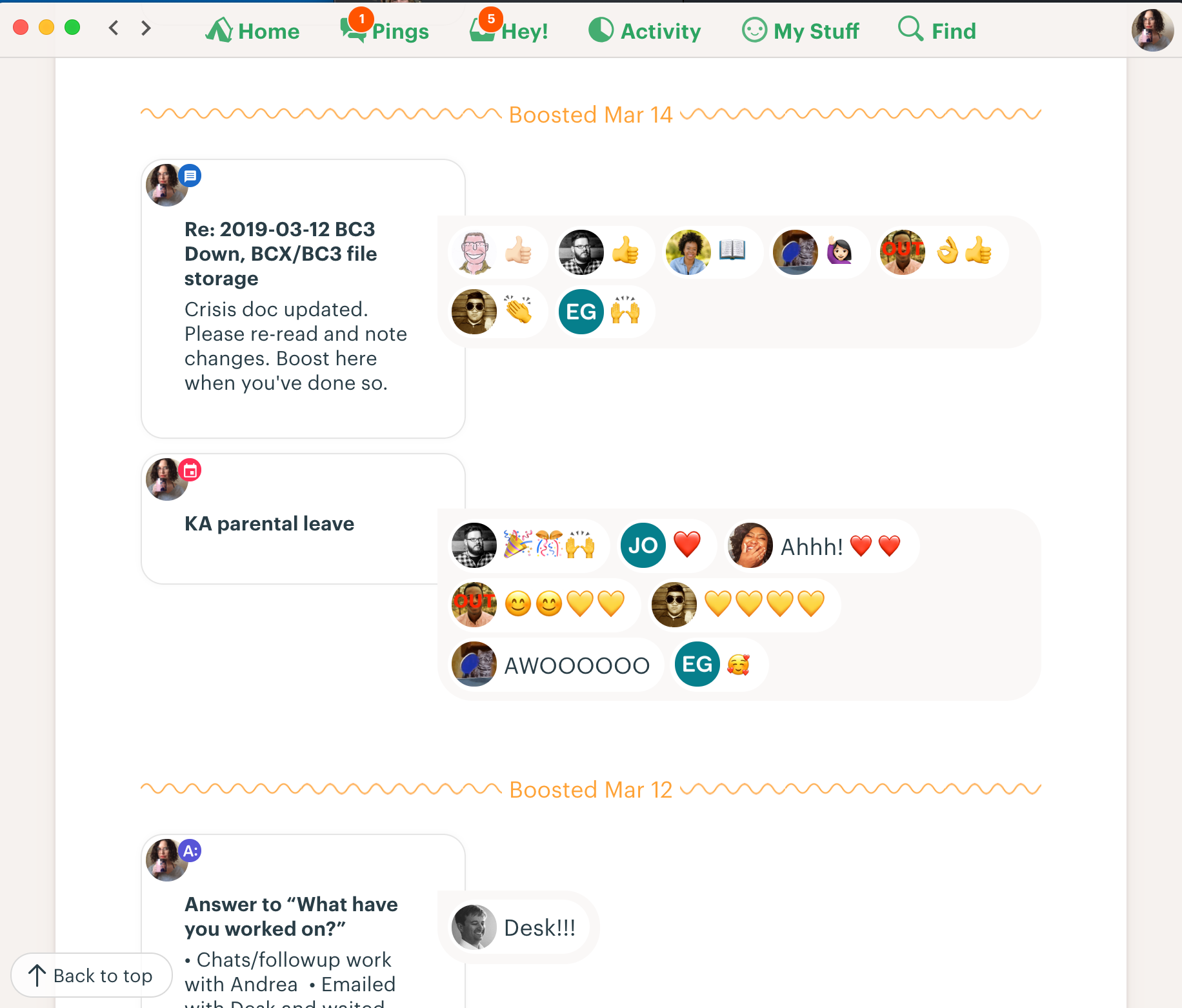Click the Find magnifying glass icon

pos(910,28)
